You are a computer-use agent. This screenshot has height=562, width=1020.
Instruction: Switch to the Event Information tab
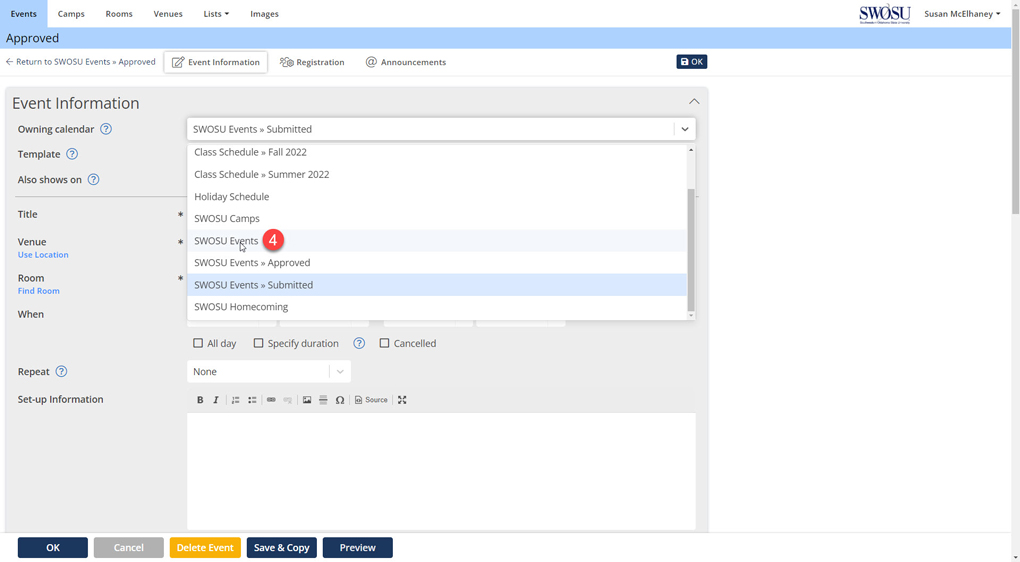215,62
